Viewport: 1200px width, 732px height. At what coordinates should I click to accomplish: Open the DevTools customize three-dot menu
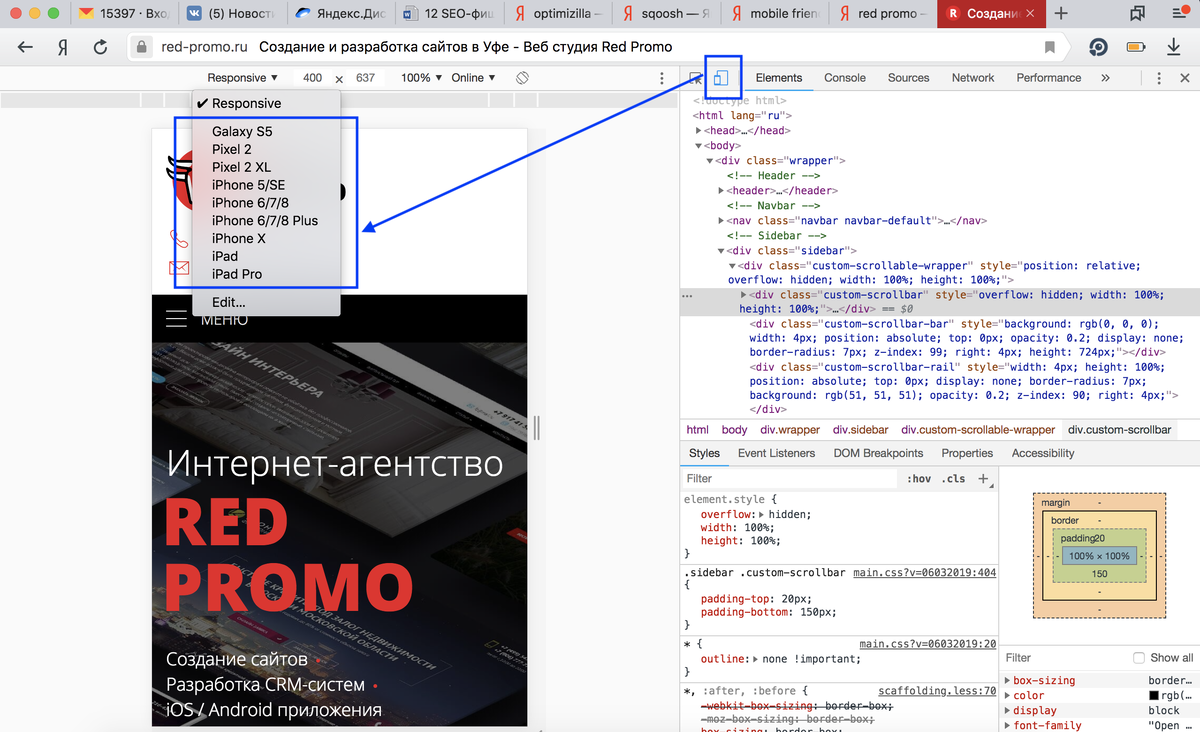(x=1158, y=78)
